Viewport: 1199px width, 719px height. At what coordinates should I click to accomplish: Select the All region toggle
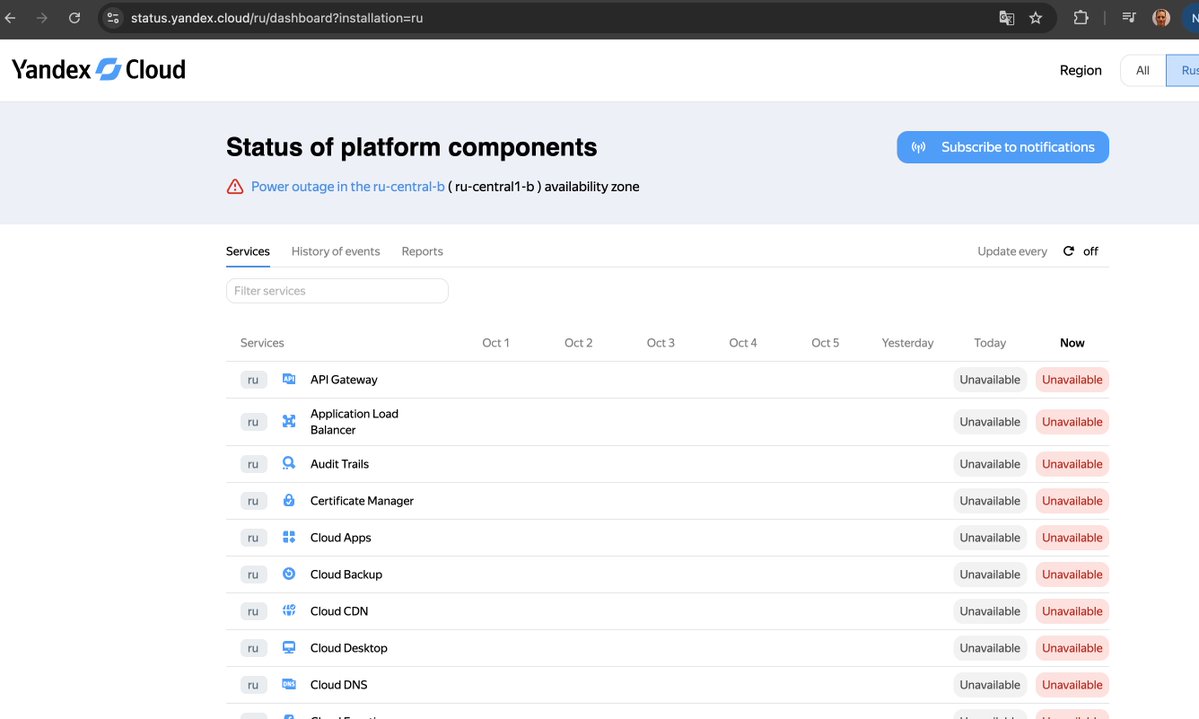1142,70
